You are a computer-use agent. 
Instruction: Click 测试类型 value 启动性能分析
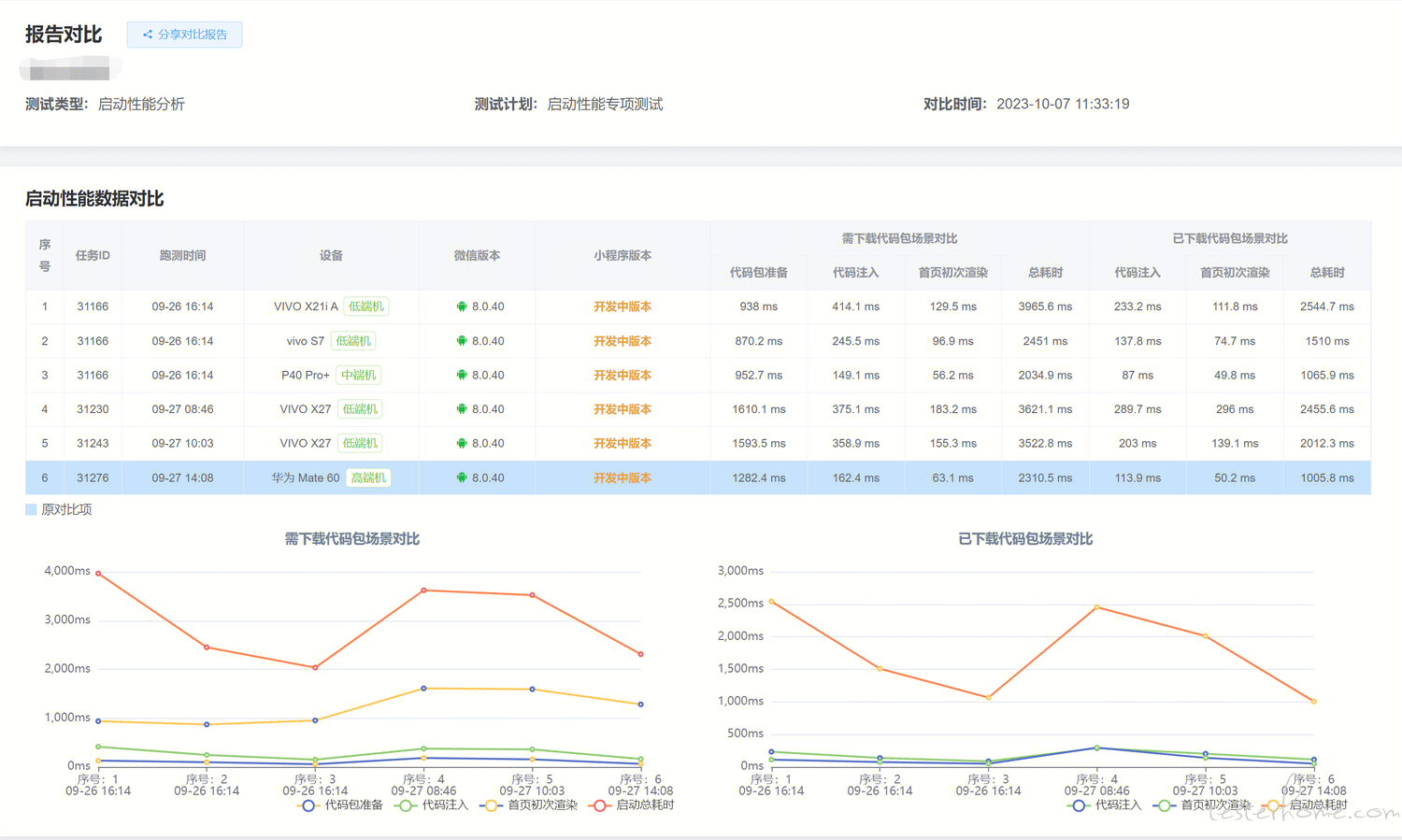141,104
